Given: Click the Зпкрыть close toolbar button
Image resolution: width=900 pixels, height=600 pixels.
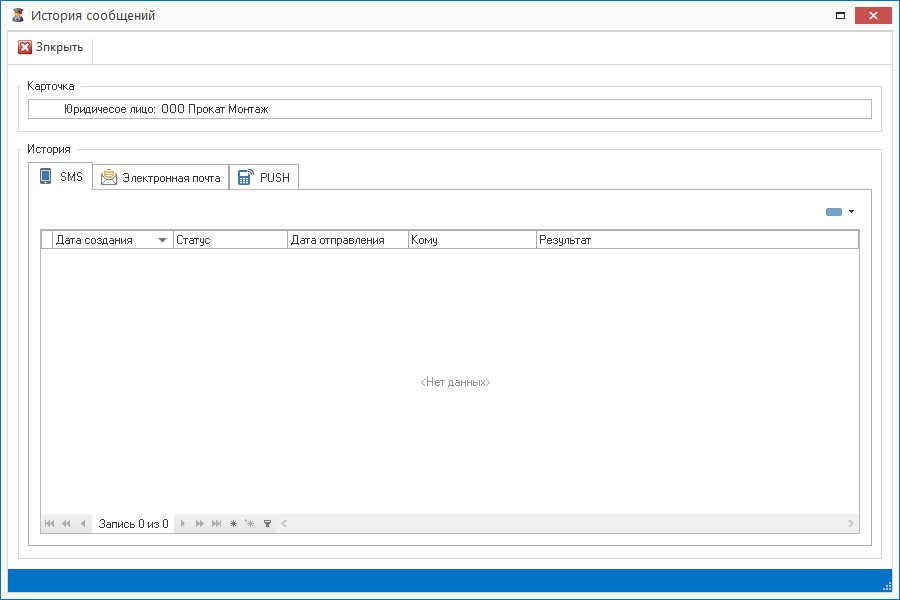Looking at the screenshot, I should (51, 47).
